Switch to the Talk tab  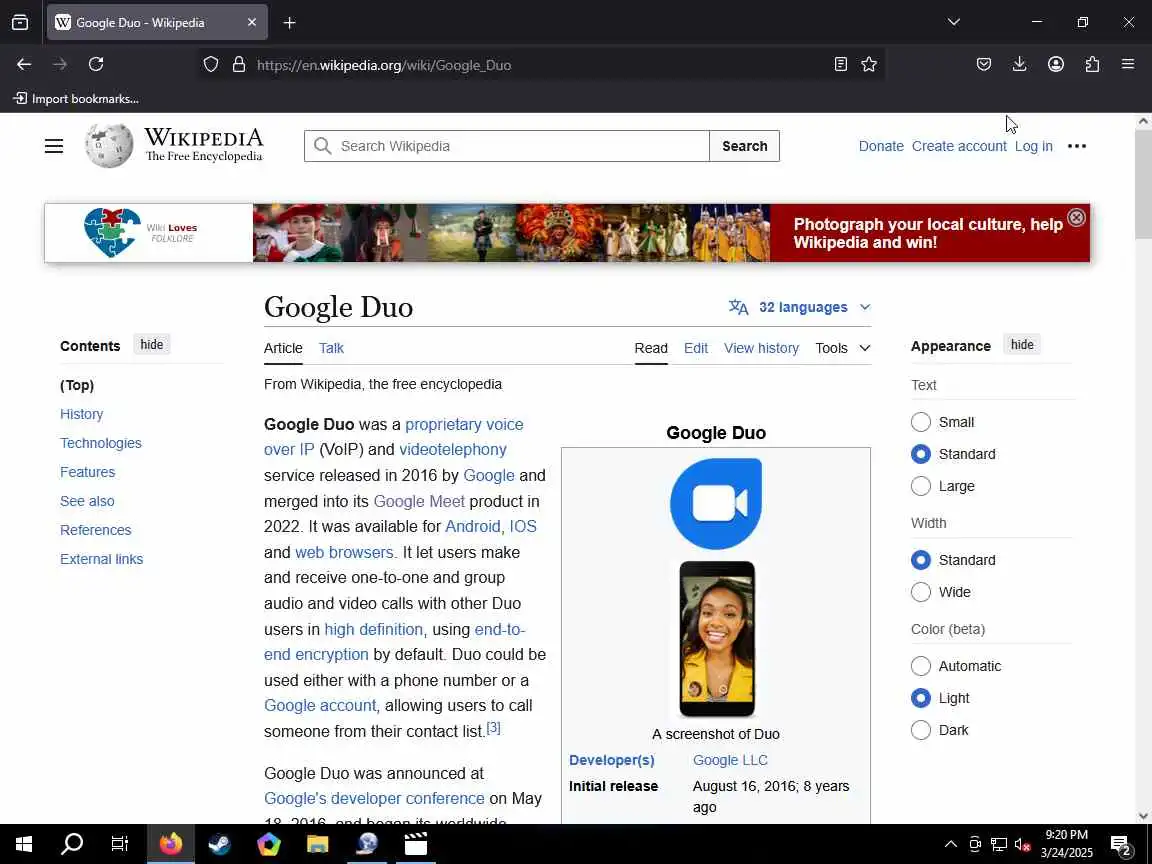(331, 348)
